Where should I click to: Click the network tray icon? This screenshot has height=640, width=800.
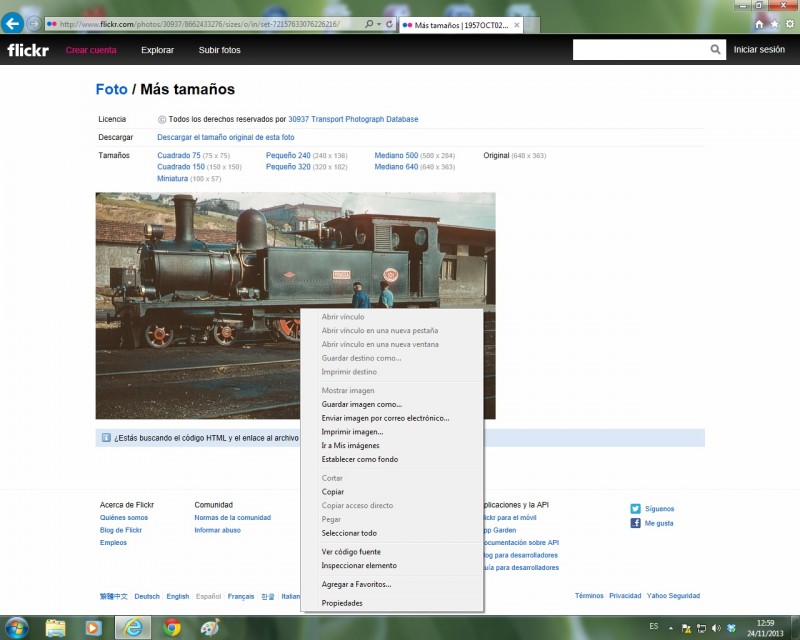point(702,628)
